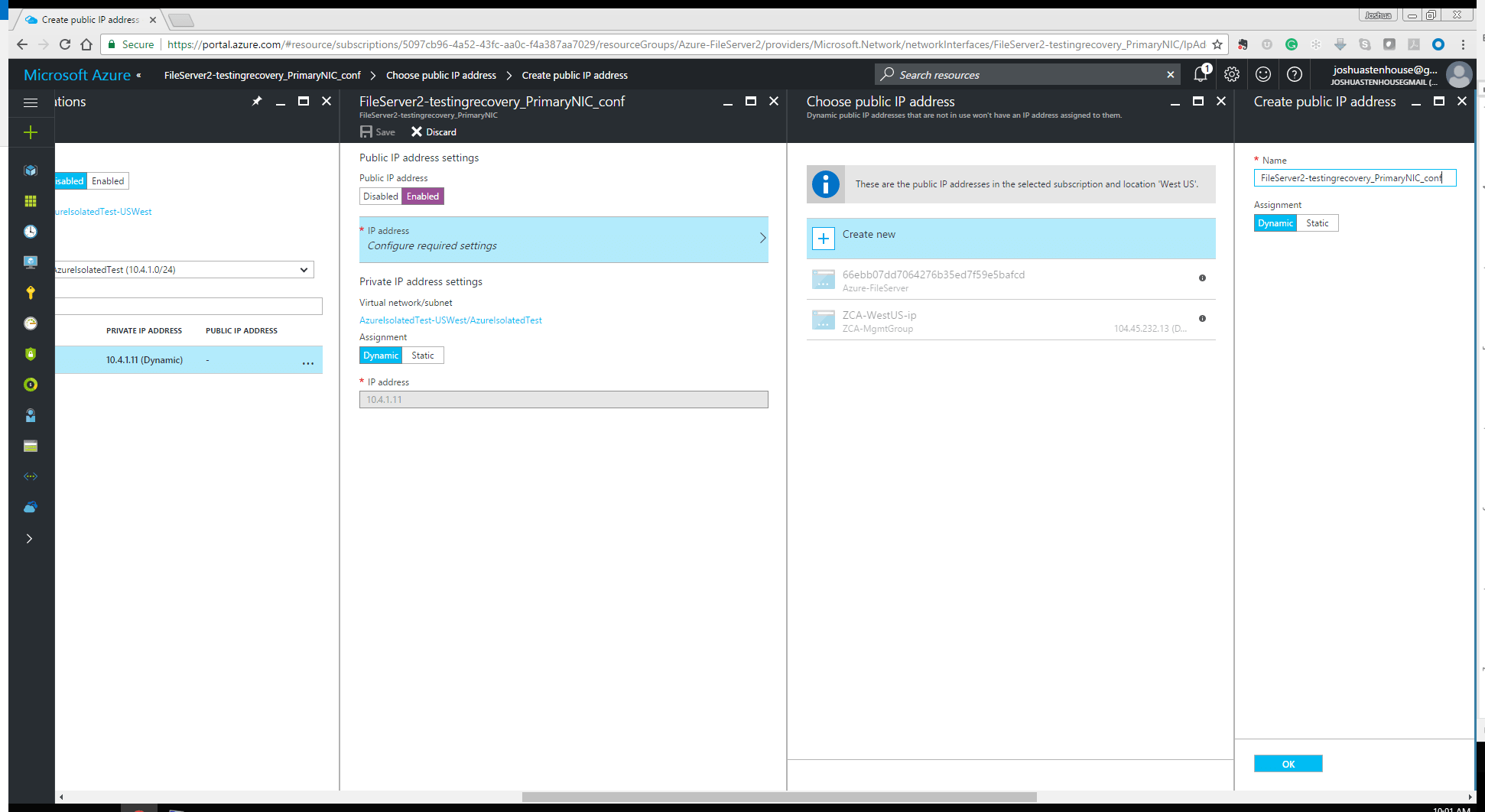Select Static assignment under Private IP settings
This screenshot has height=812, width=1485.
[x=422, y=355]
